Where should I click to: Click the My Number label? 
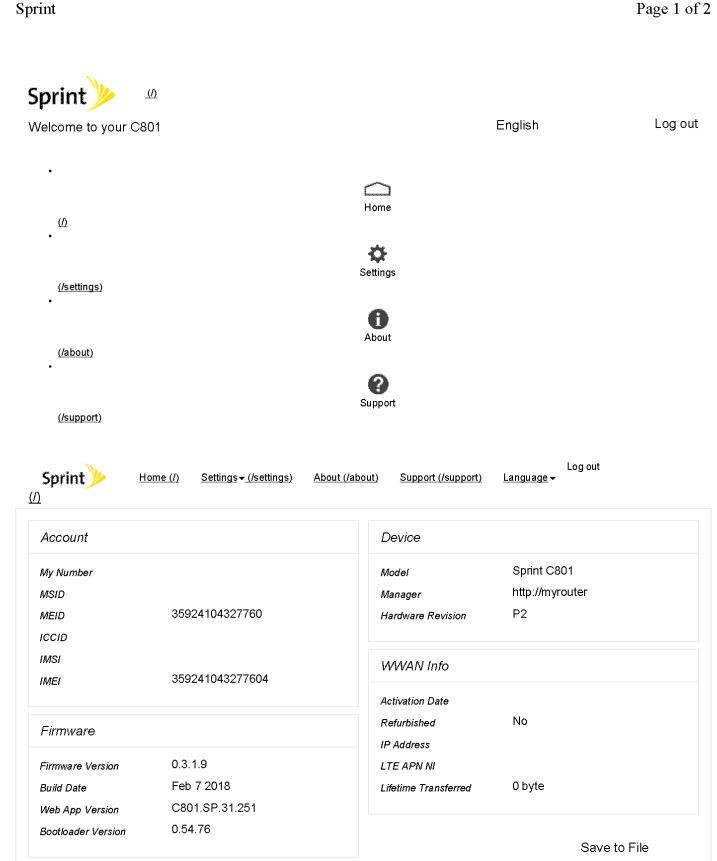[66, 573]
